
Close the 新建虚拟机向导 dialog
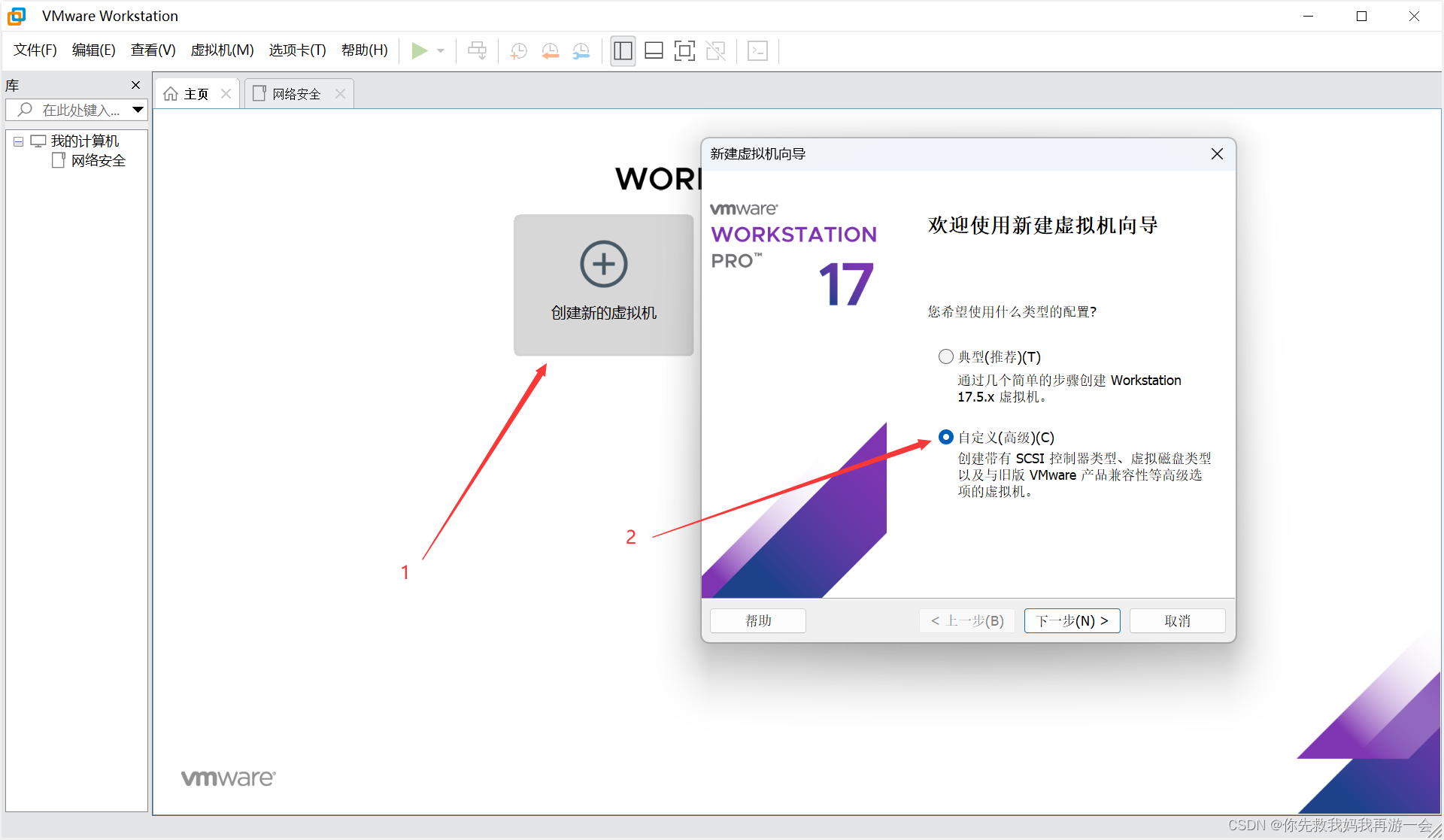click(x=1217, y=153)
